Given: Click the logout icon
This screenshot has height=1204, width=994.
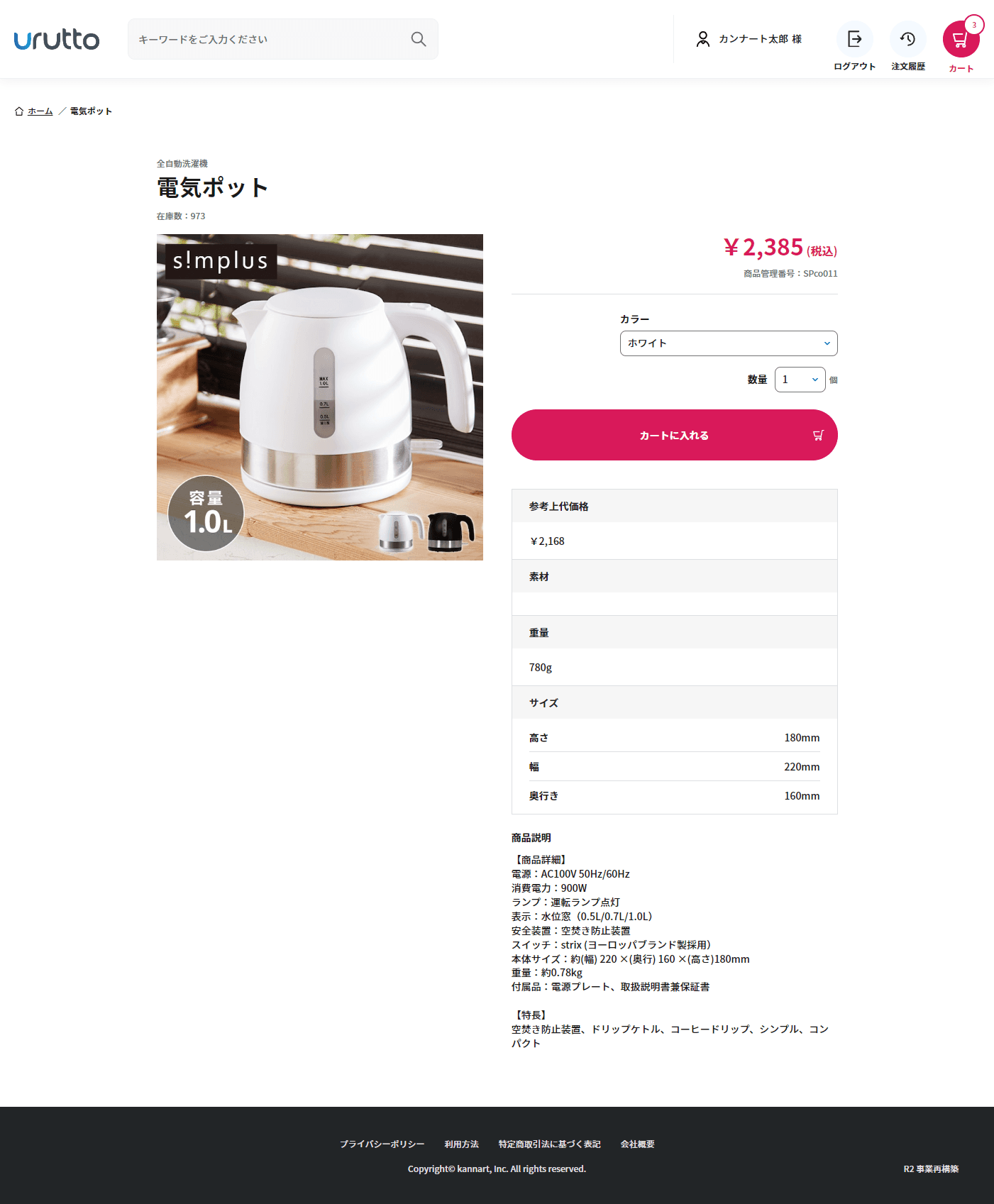Looking at the screenshot, I should point(854,39).
